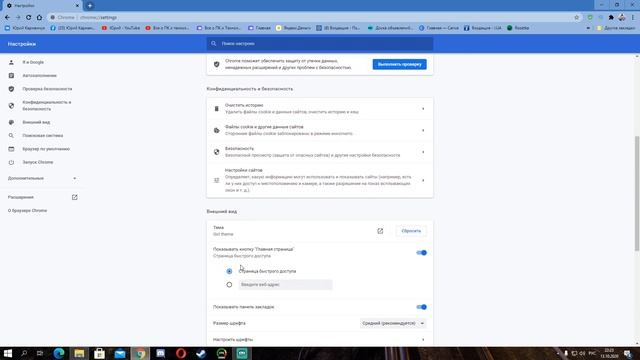Open Discord from the taskbar

tap(161, 353)
